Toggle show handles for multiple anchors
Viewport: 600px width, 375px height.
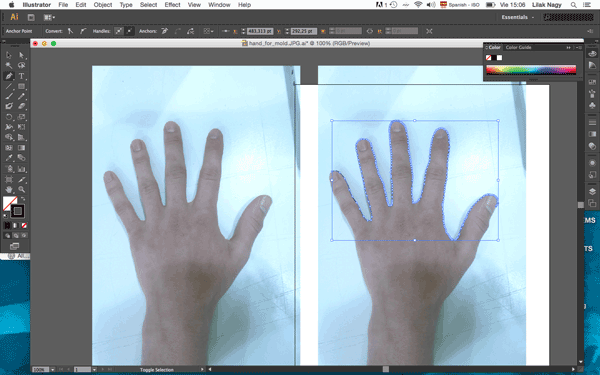tap(119, 31)
